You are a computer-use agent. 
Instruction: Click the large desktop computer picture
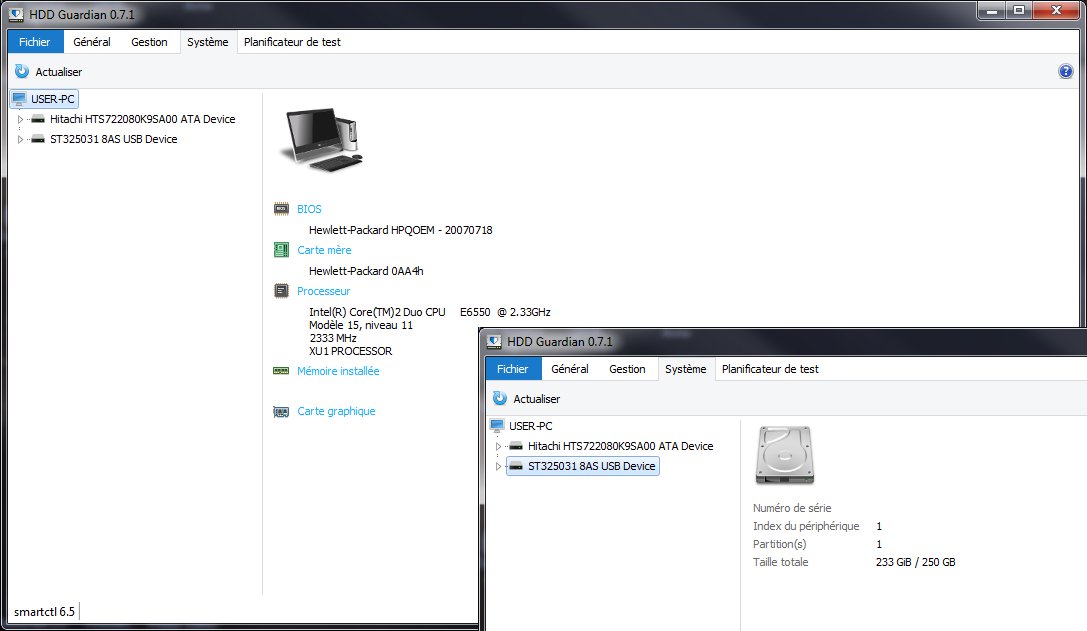click(x=321, y=139)
